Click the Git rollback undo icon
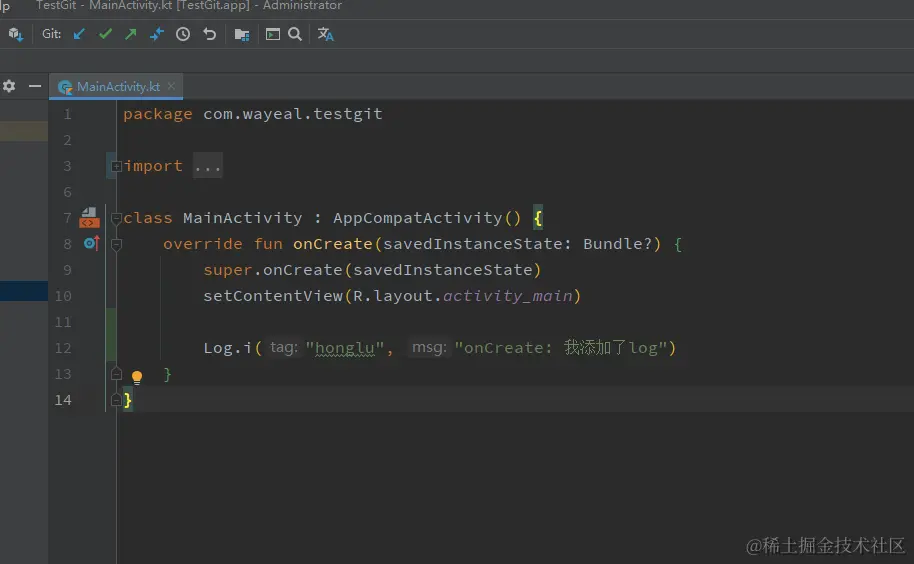Screen dimensions: 914x564 (x=209, y=34)
